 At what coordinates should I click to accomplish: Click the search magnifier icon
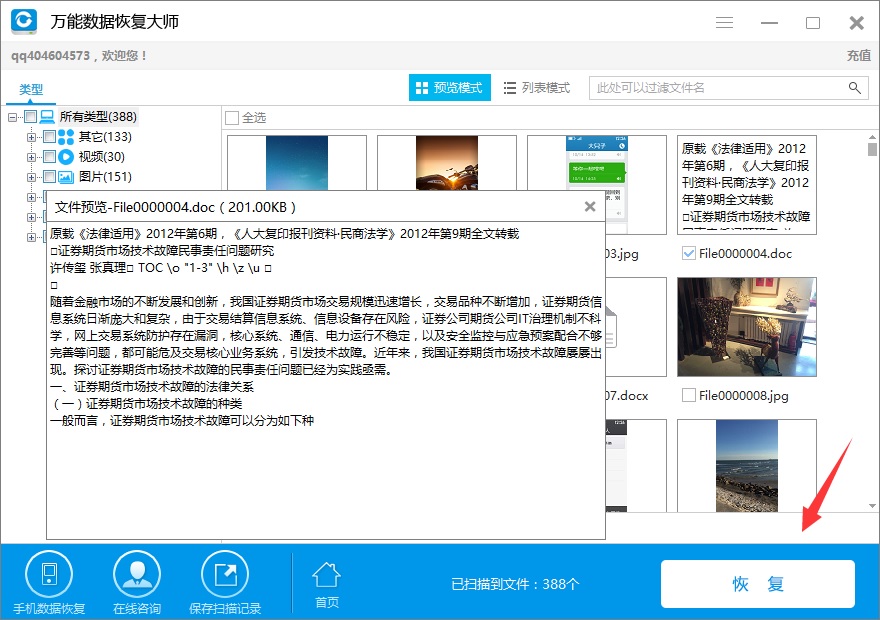click(855, 88)
